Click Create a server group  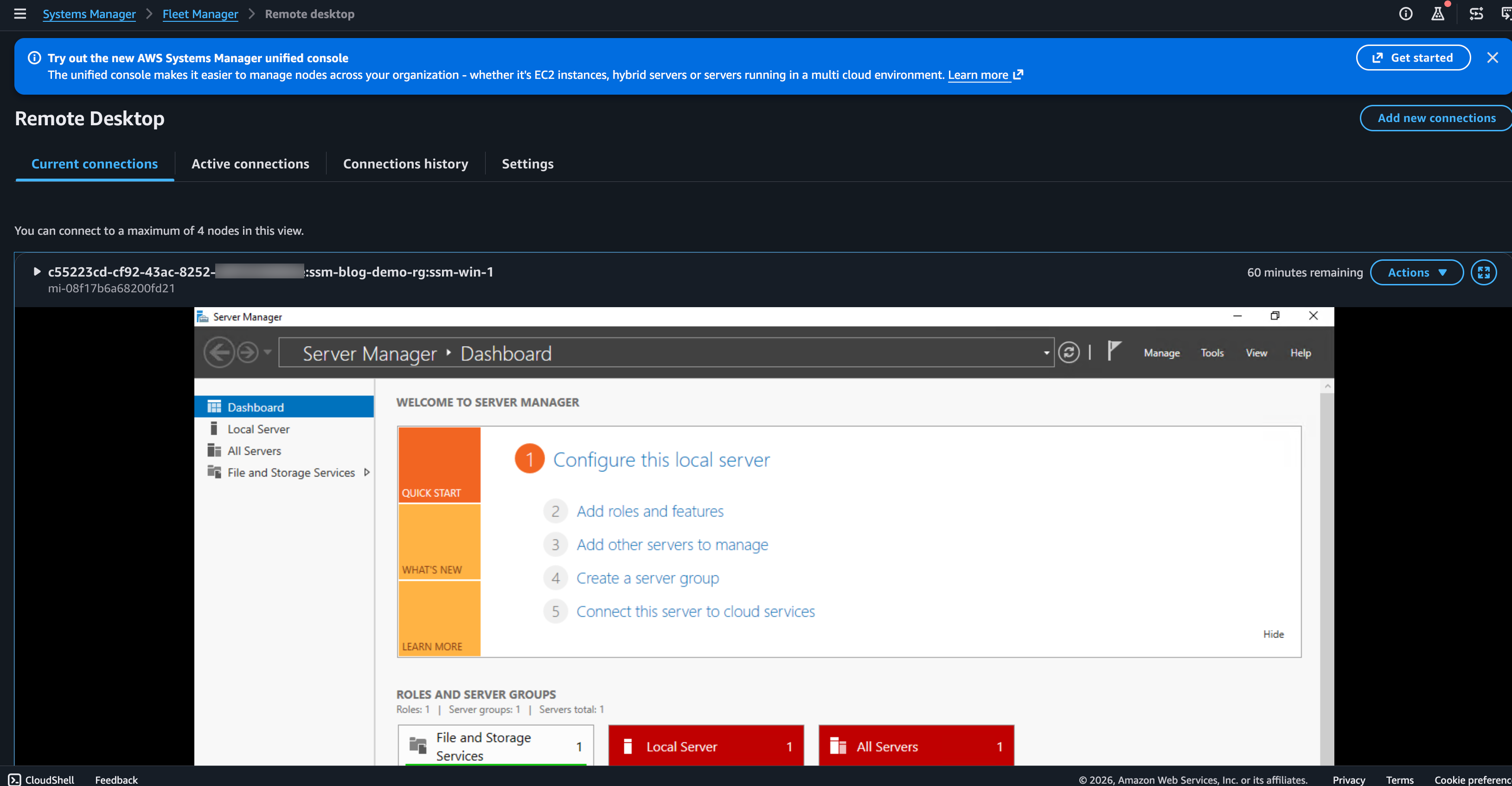point(647,578)
